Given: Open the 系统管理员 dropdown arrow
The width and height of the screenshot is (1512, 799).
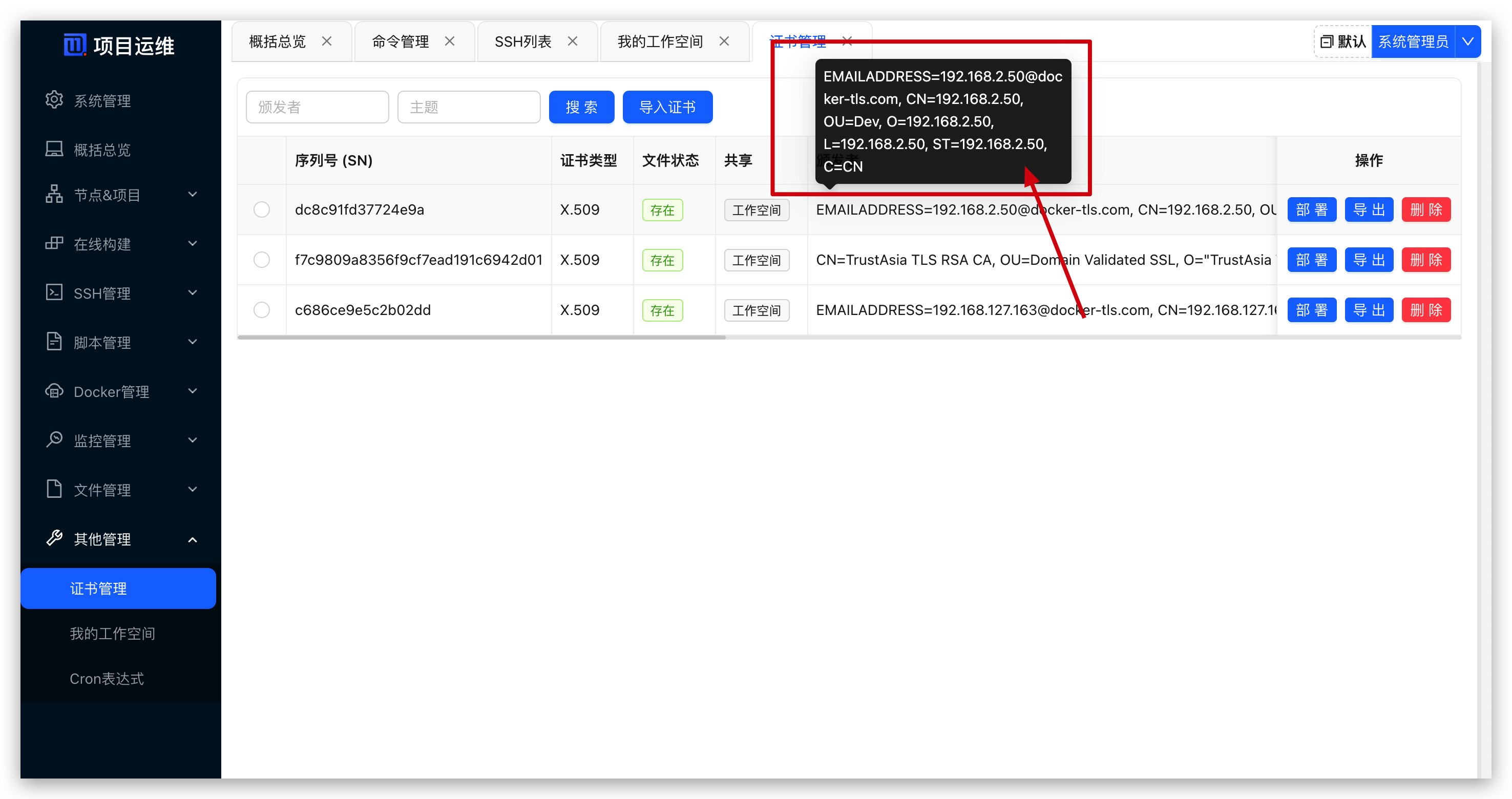Looking at the screenshot, I should 1467,41.
